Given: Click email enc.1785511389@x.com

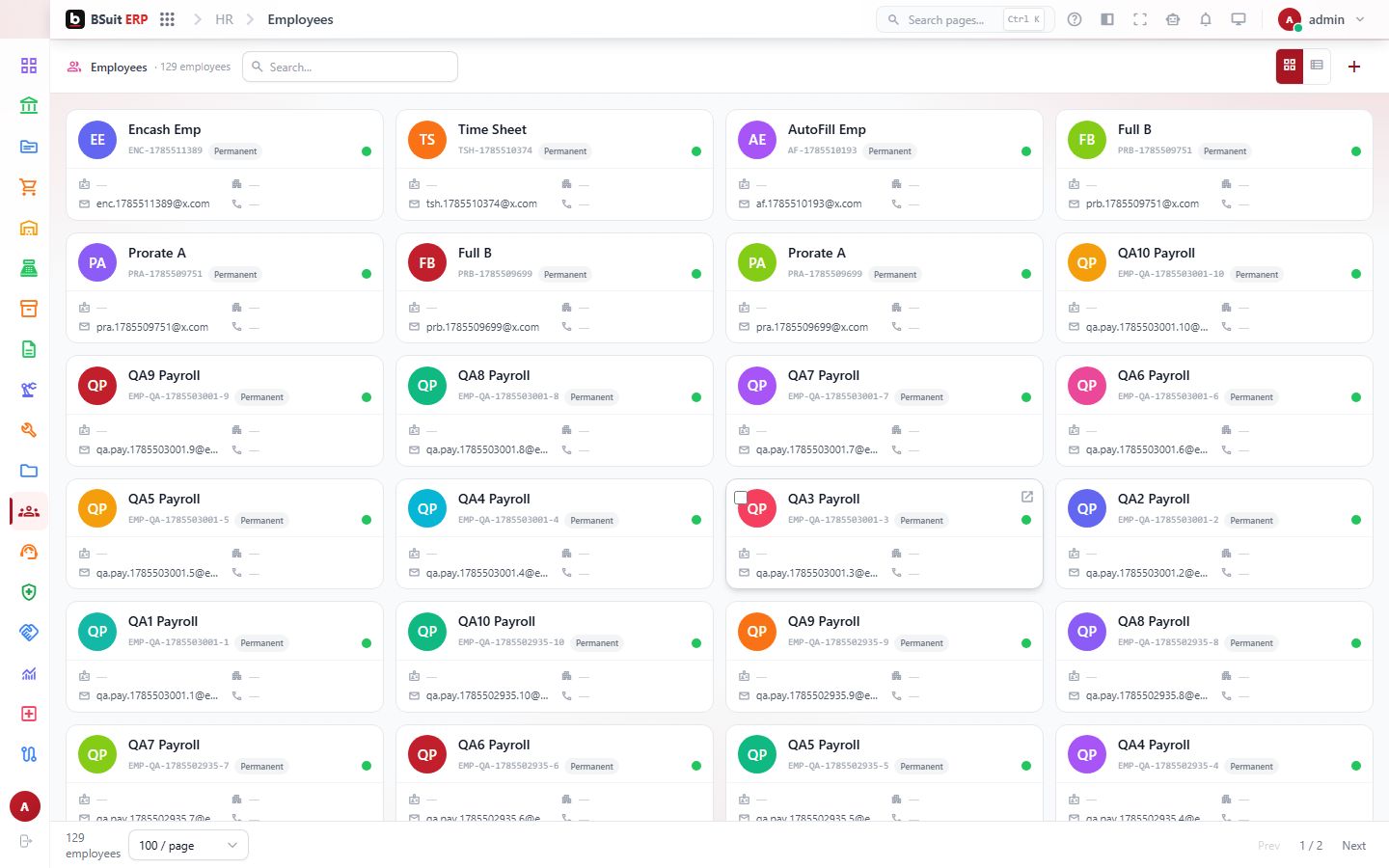Looking at the screenshot, I should click(152, 203).
